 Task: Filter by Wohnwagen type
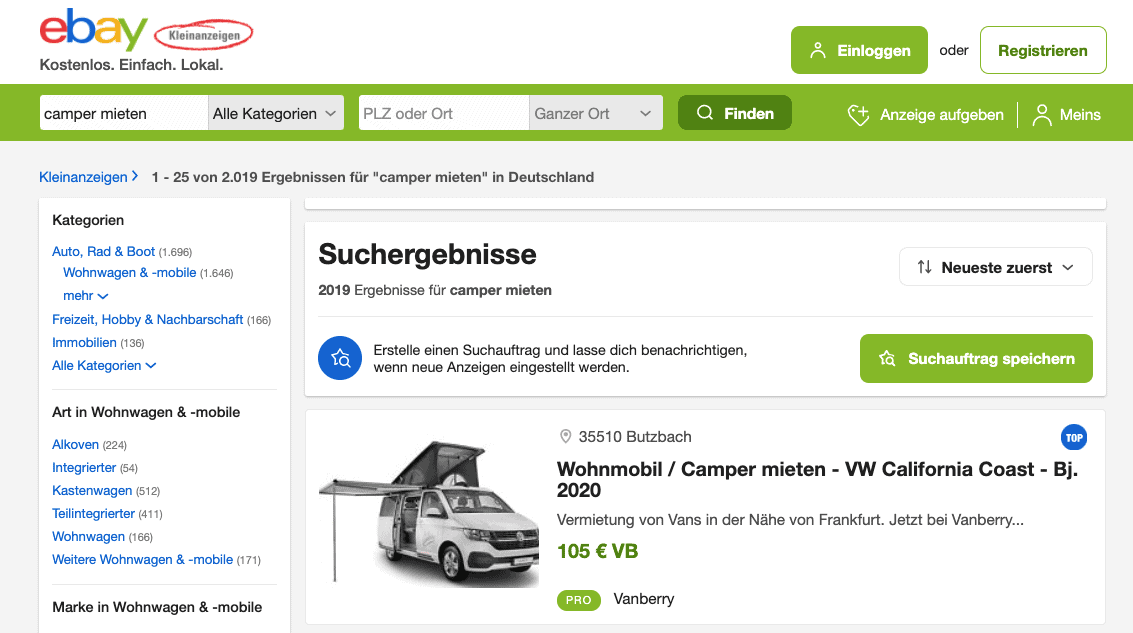pyautogui.click(x=88, y=537)
